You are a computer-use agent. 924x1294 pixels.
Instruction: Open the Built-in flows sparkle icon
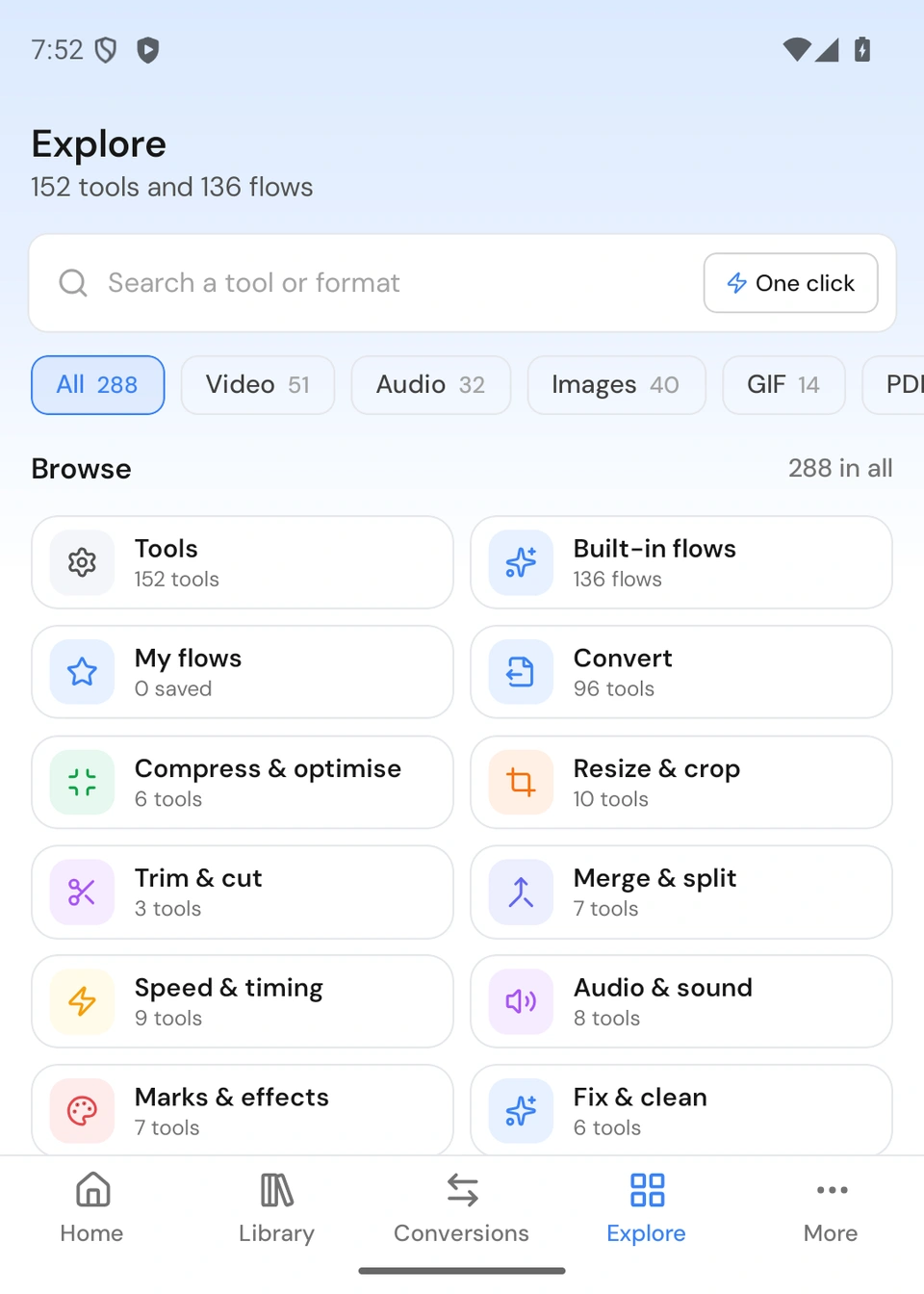[521, 562]
